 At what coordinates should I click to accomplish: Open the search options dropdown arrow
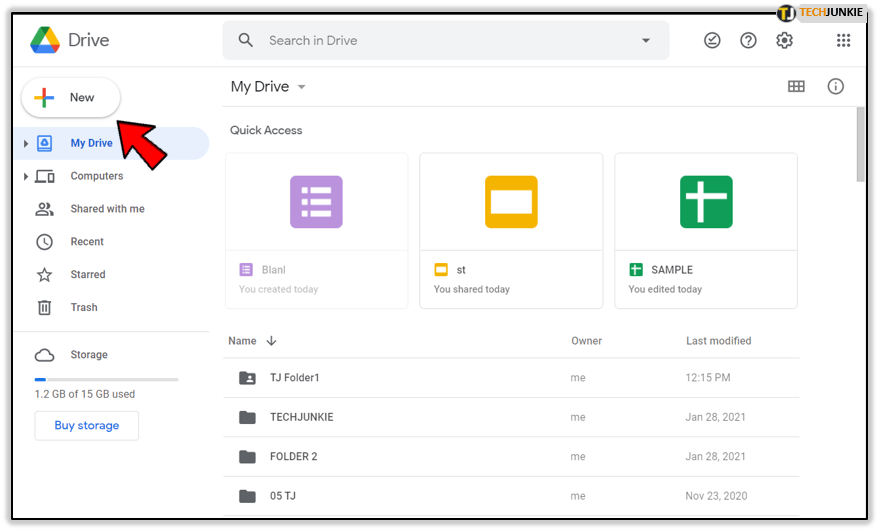pyautogui.click(x=645, y=41)
